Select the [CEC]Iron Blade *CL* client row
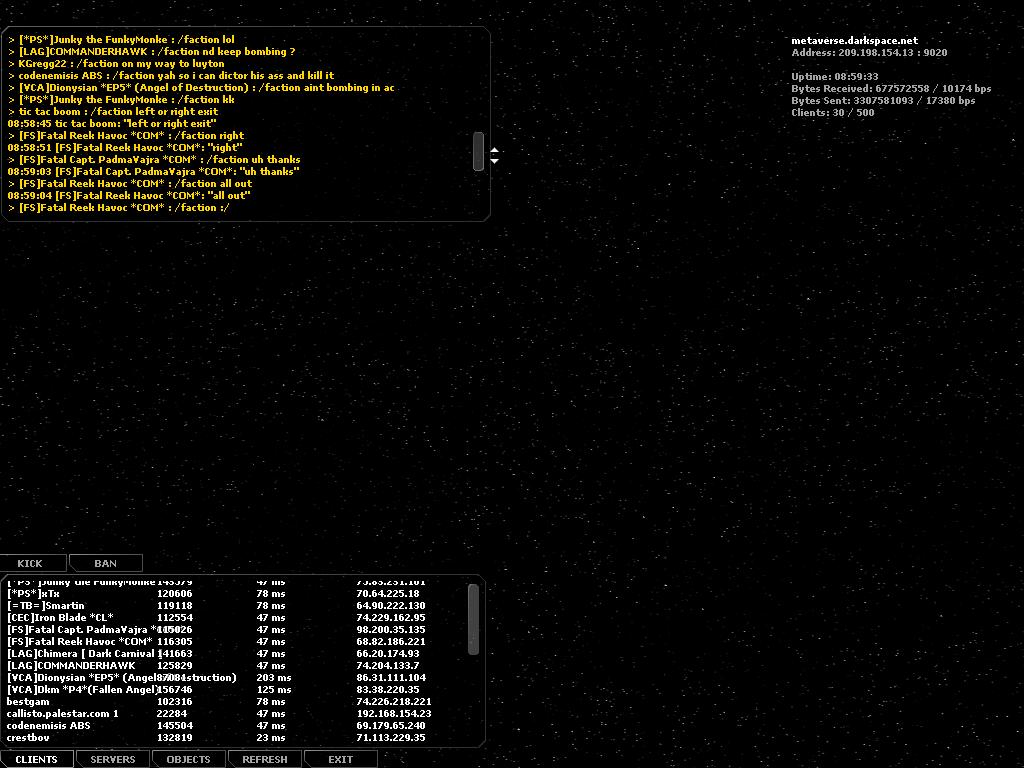The image size is (1024, 768). point(60,618)
